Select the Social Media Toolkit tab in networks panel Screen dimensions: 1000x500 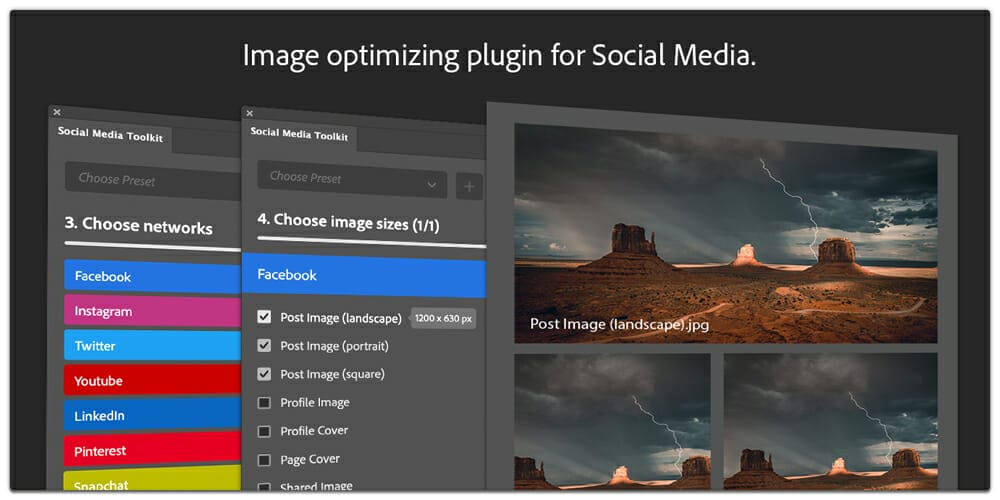click(x=110, y=135)
